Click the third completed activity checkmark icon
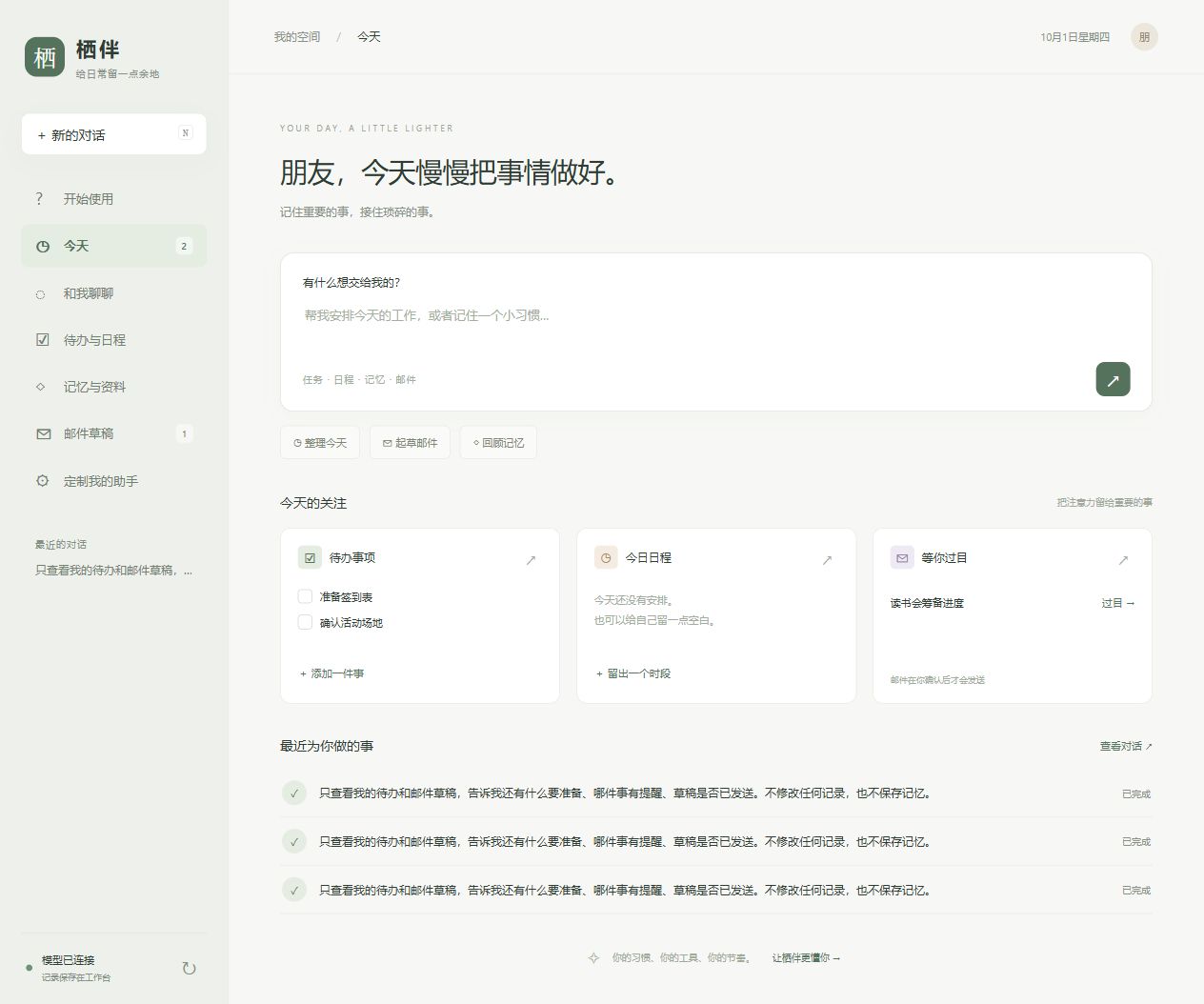1204x1004 pixels. click(x=294, y=890)
